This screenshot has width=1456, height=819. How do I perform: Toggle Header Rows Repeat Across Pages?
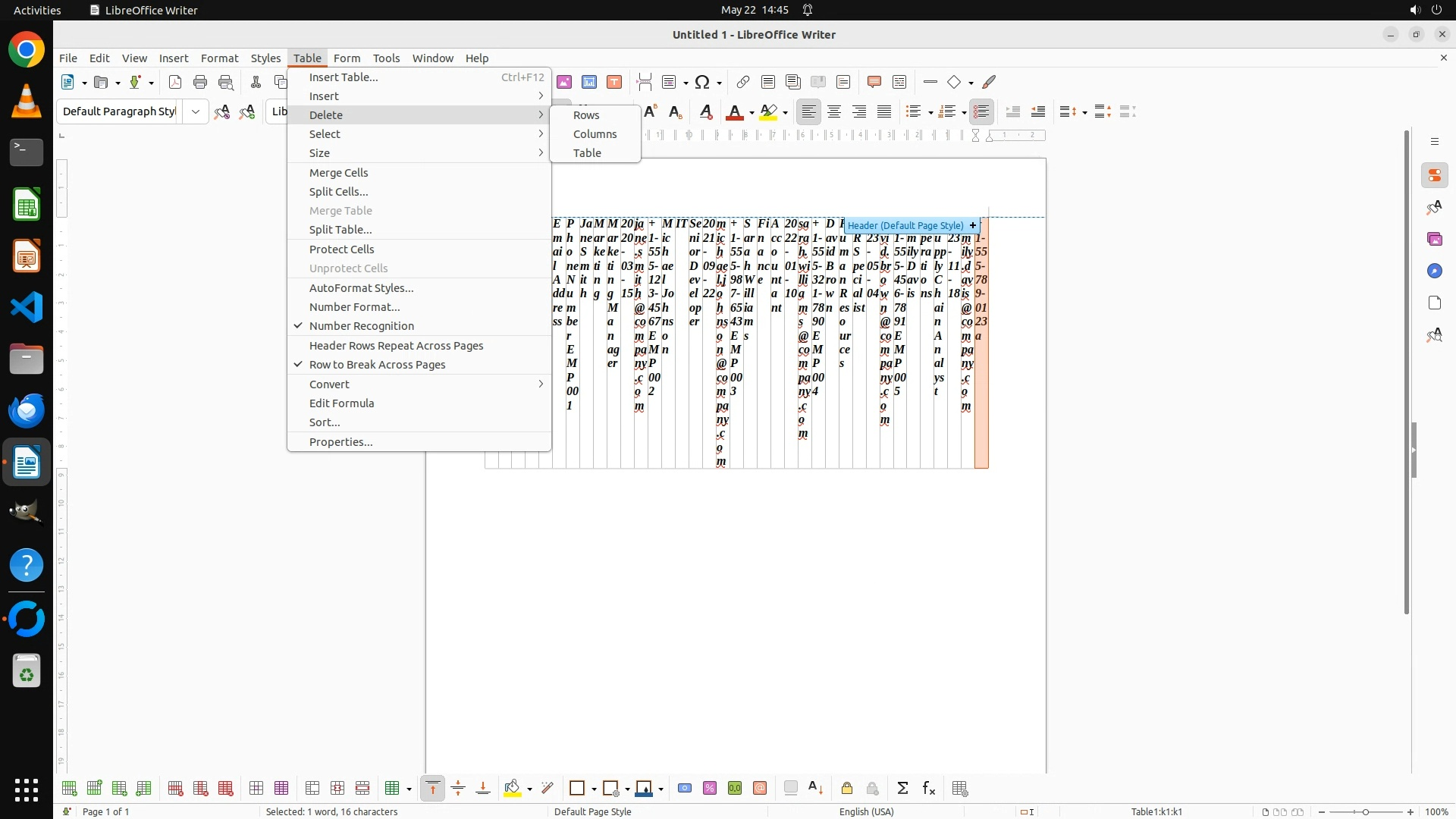[x=396, y=346]
